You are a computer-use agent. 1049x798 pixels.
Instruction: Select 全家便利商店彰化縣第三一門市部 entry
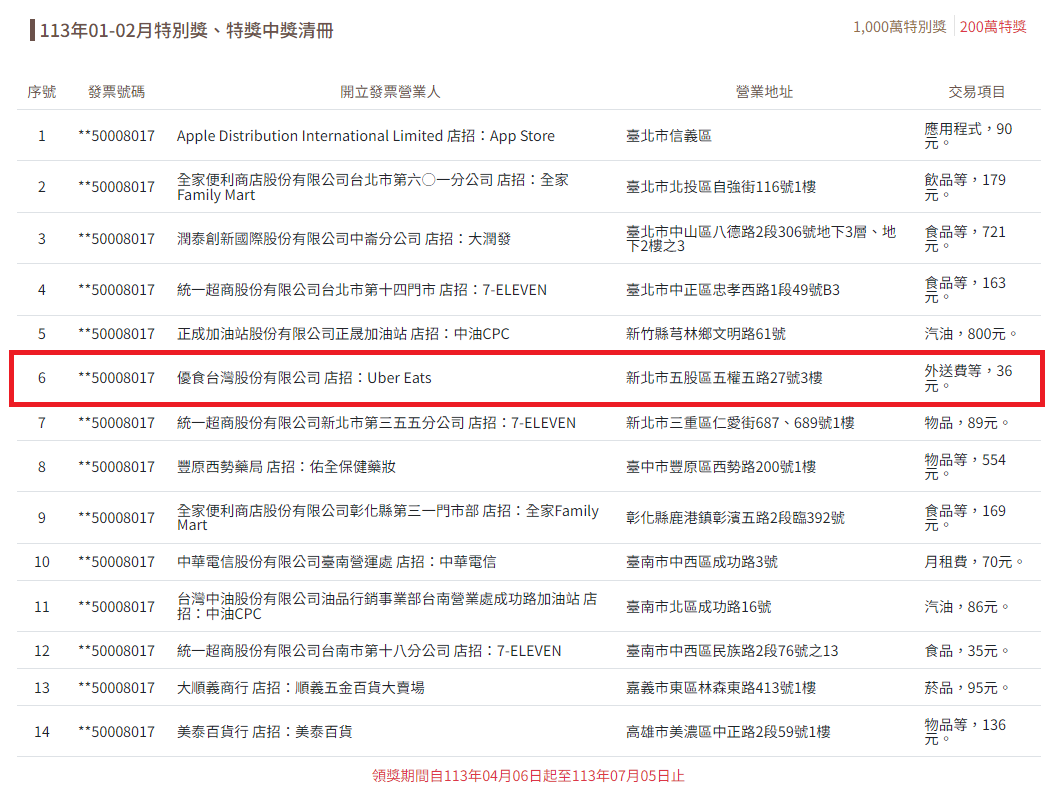coord(387,518)
